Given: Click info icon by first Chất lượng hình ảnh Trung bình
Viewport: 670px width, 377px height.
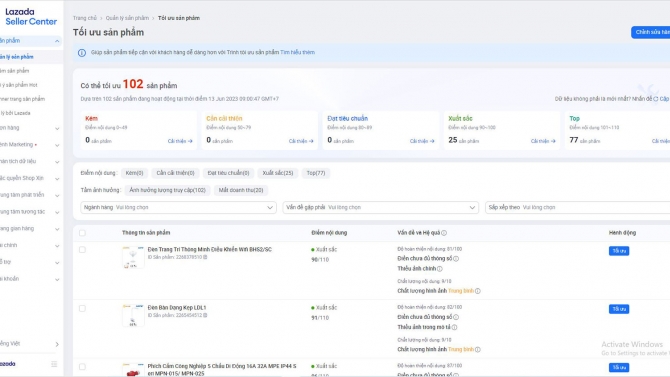Looking at the screenshot, I should pos(478,291).
